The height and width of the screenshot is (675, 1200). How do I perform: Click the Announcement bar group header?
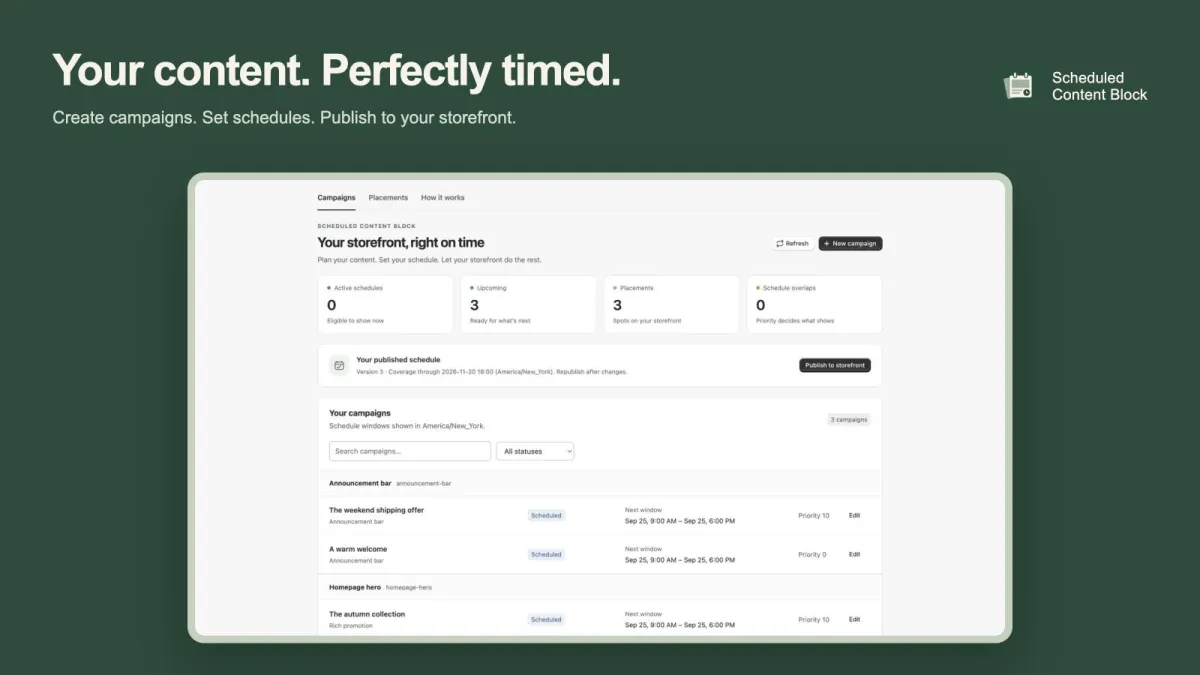point(600,483)
